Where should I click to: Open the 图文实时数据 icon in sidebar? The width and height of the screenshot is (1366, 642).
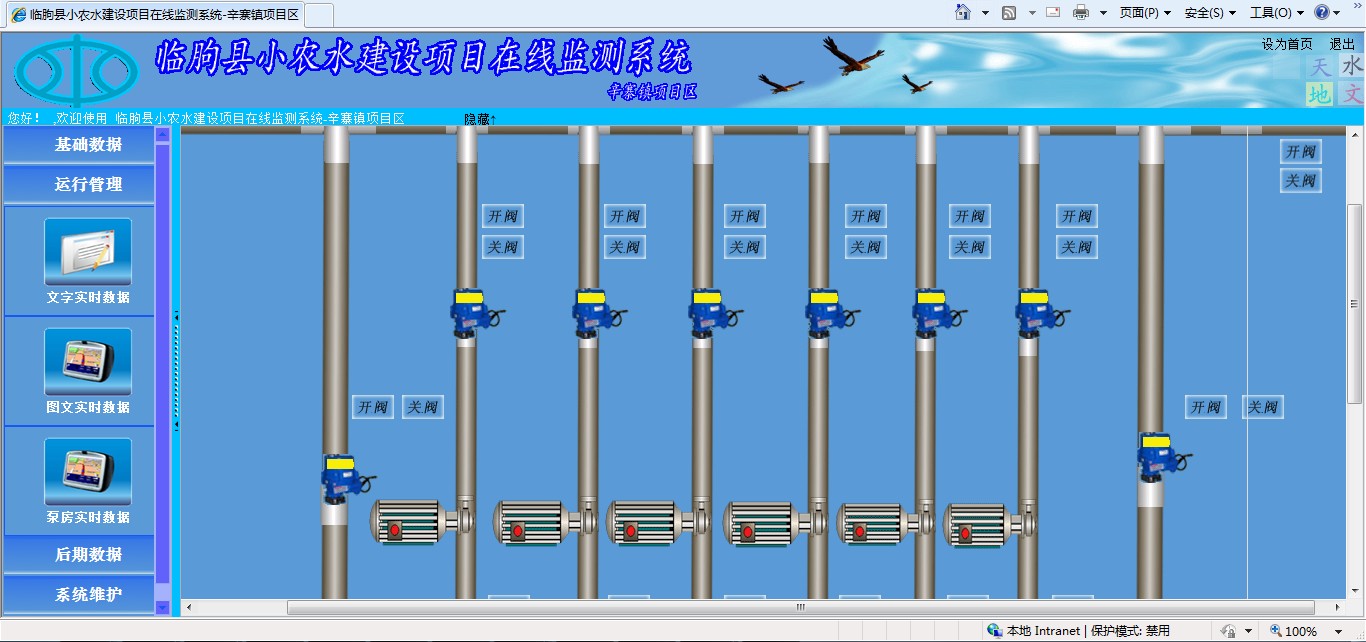point(88,362)
